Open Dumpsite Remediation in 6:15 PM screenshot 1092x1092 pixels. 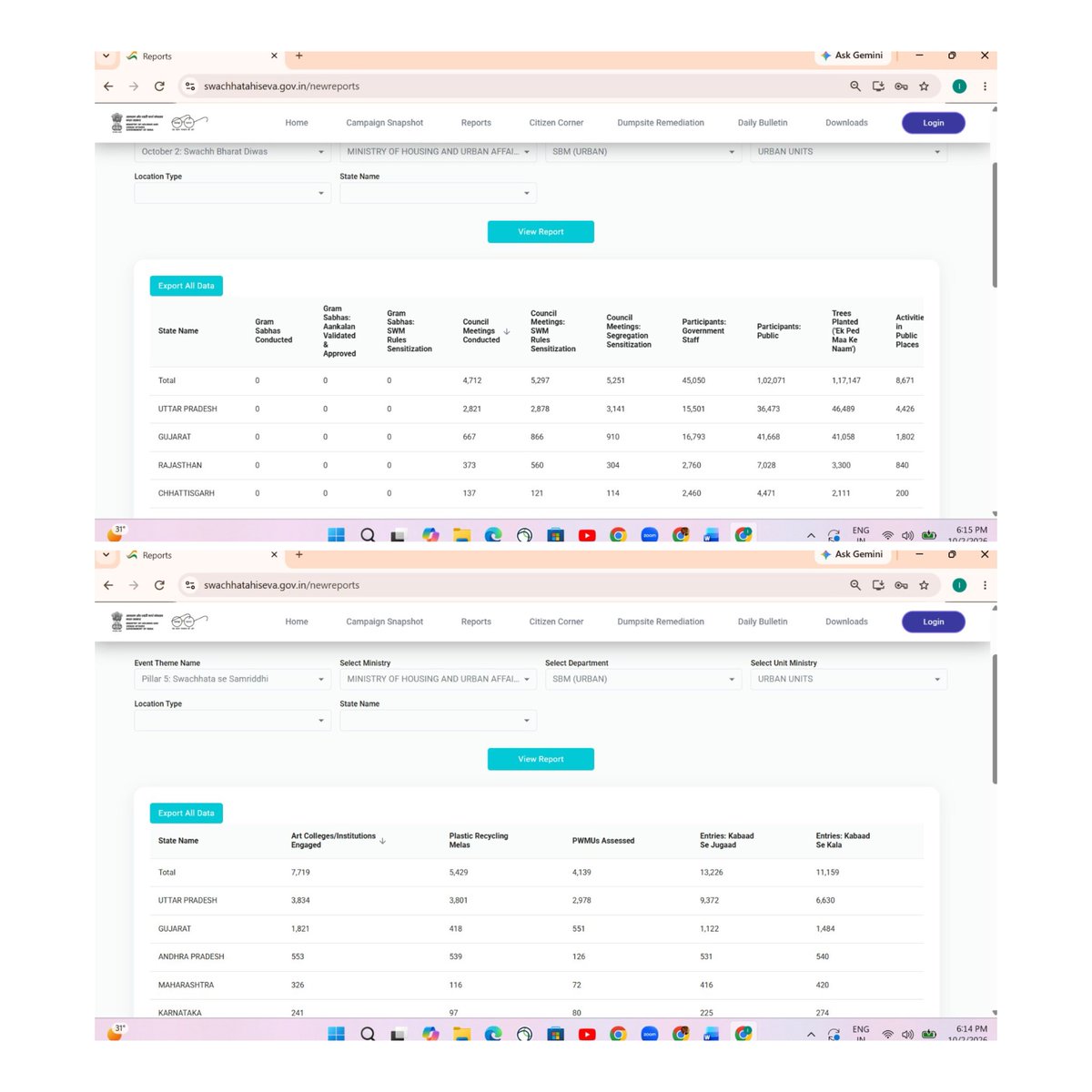point(661,123)
